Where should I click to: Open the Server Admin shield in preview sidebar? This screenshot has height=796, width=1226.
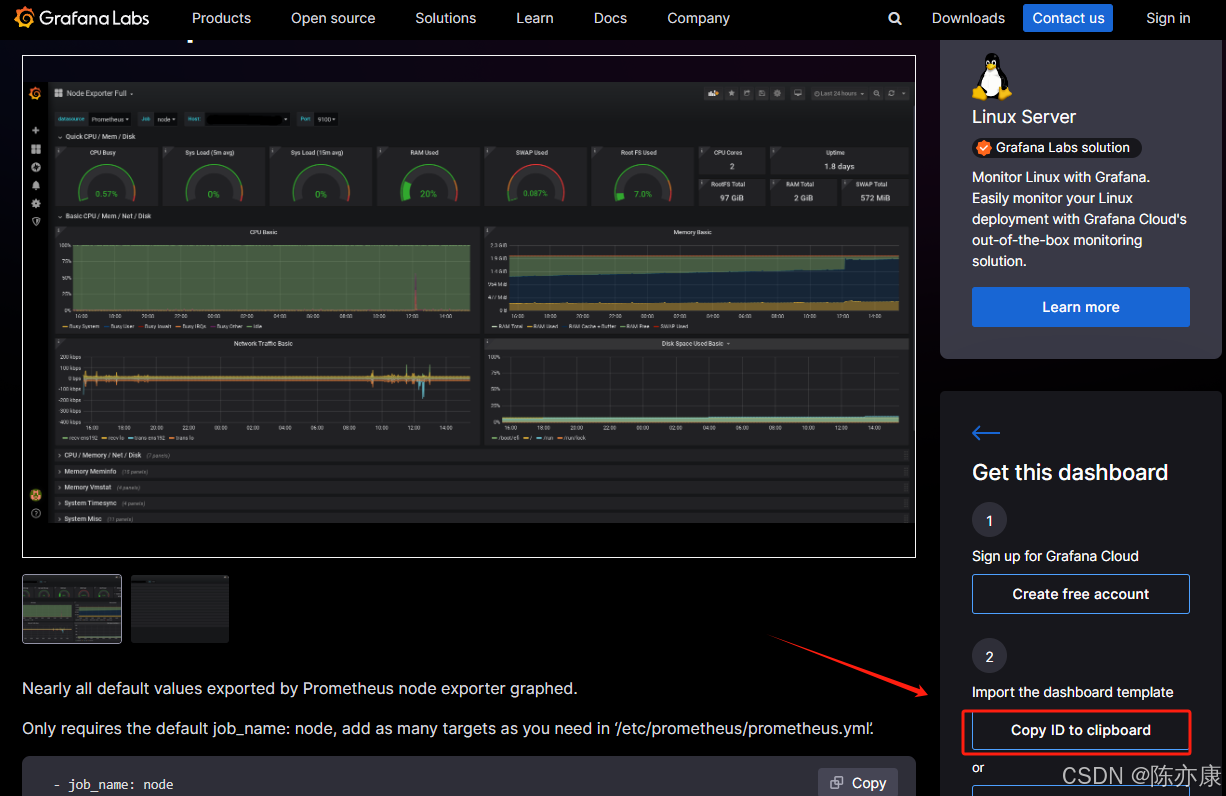[x=35, y=221]
